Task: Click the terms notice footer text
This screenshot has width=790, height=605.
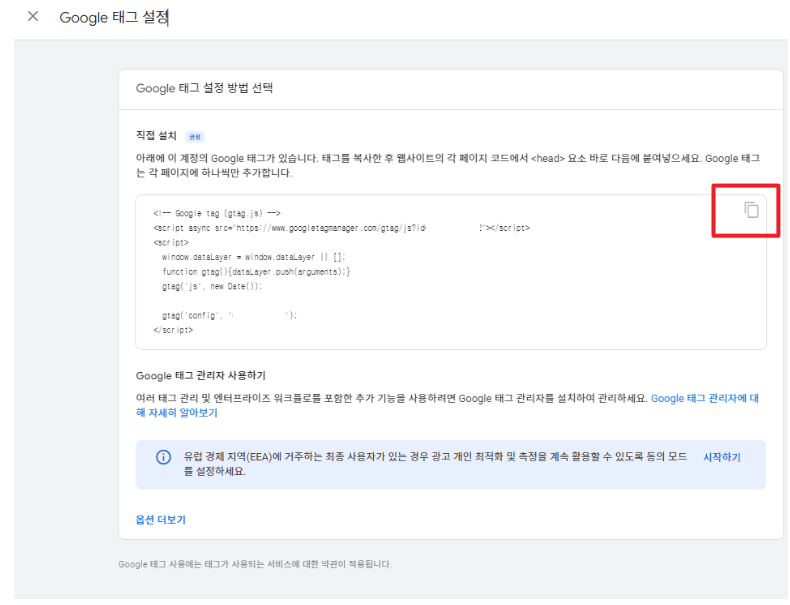Action: click(x=255, y=564)
